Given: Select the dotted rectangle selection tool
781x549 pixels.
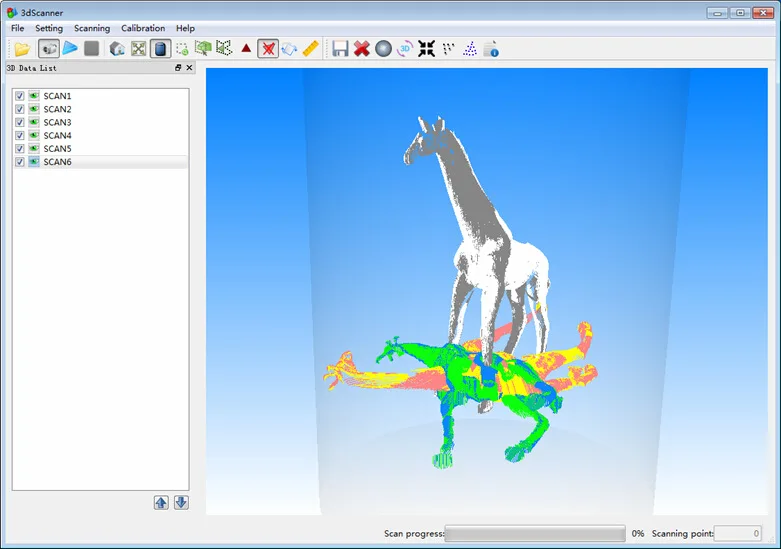Looking at the screenshot, I should point(182,49).
